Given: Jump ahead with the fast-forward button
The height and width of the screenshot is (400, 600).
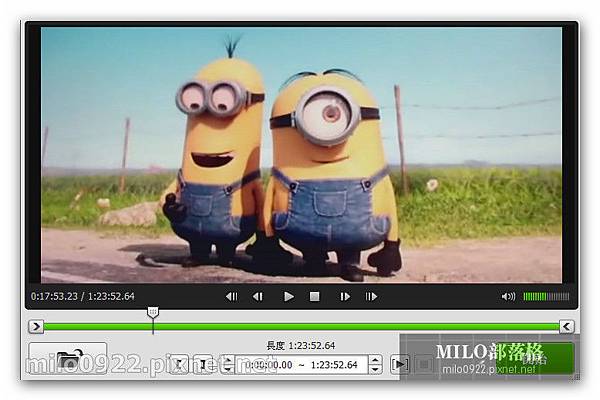Looking at the screenshot, I should click(371, 297).
